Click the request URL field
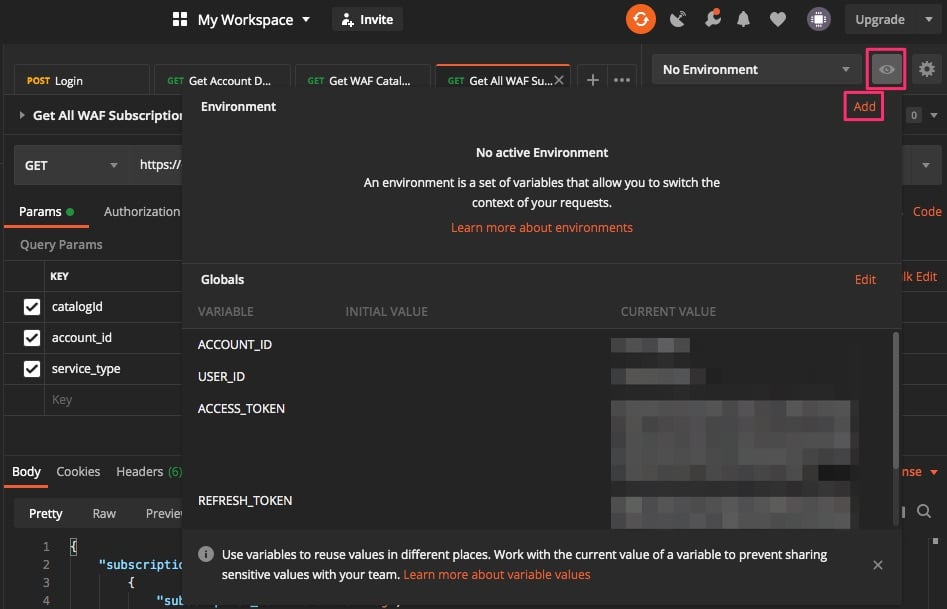This screenshot has height=609, width=947. click(x=159, y=165)
